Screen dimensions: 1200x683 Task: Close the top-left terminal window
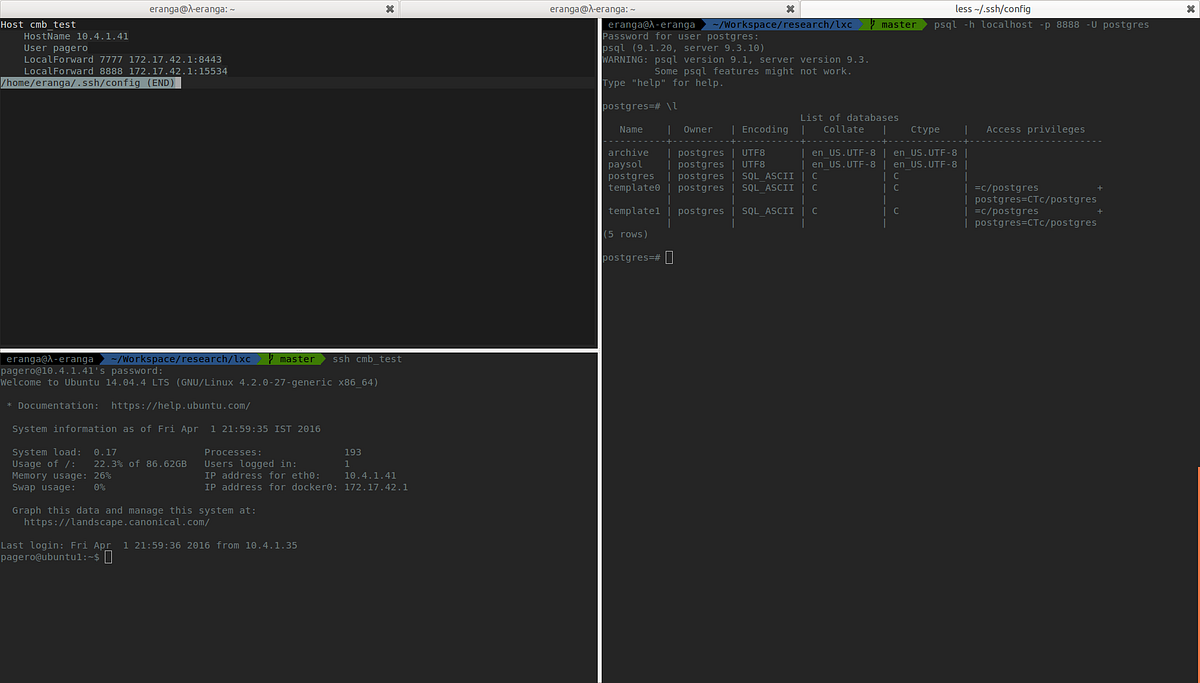click(388, 8)
